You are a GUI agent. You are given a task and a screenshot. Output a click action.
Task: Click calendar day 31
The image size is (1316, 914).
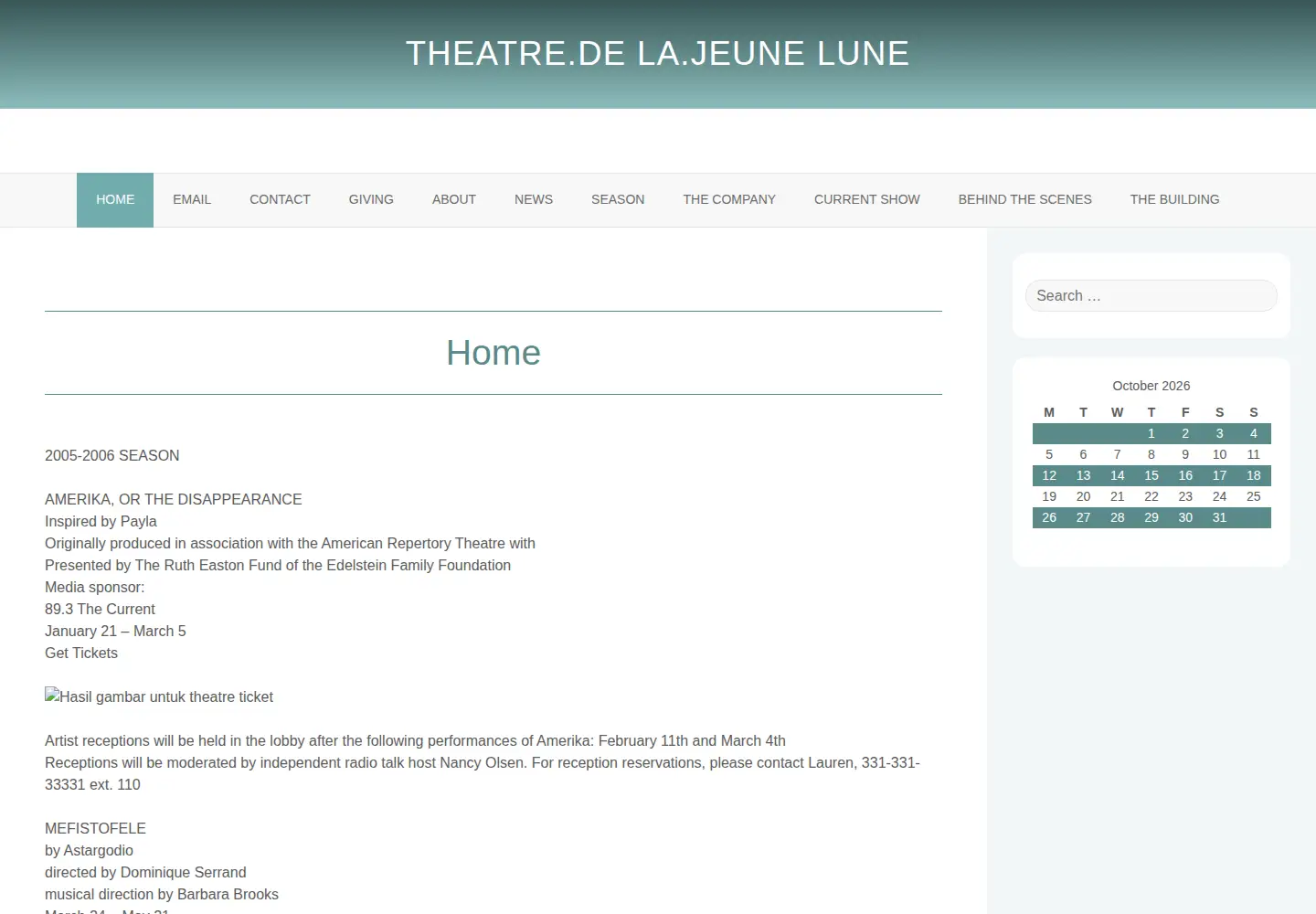pyautogui.click(x=1219, y=517)
